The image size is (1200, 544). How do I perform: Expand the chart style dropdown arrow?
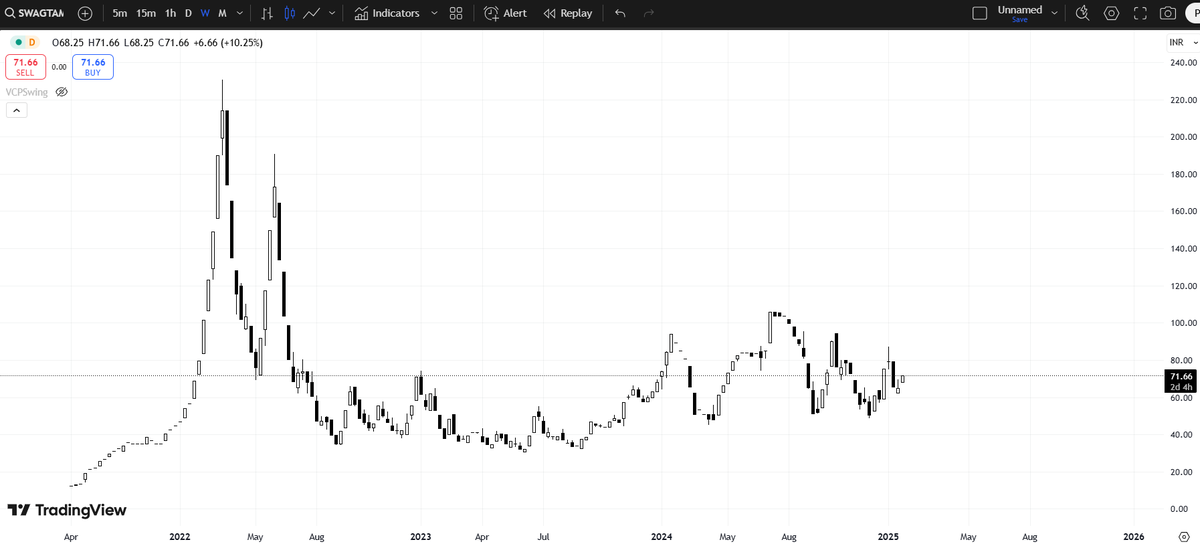[331, 13]
